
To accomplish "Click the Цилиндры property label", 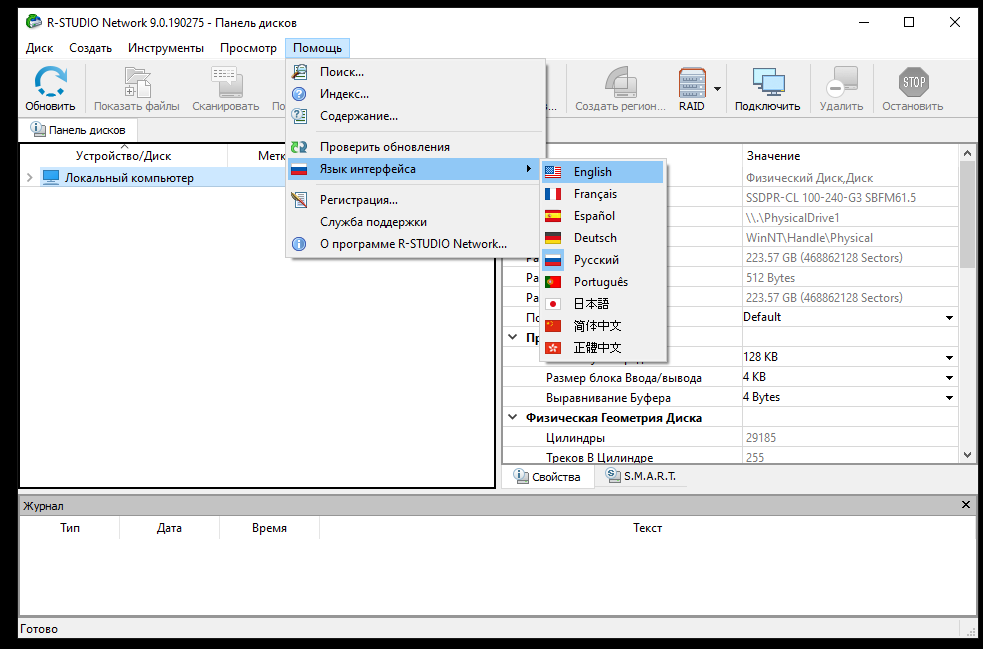I will click(575, 438).
